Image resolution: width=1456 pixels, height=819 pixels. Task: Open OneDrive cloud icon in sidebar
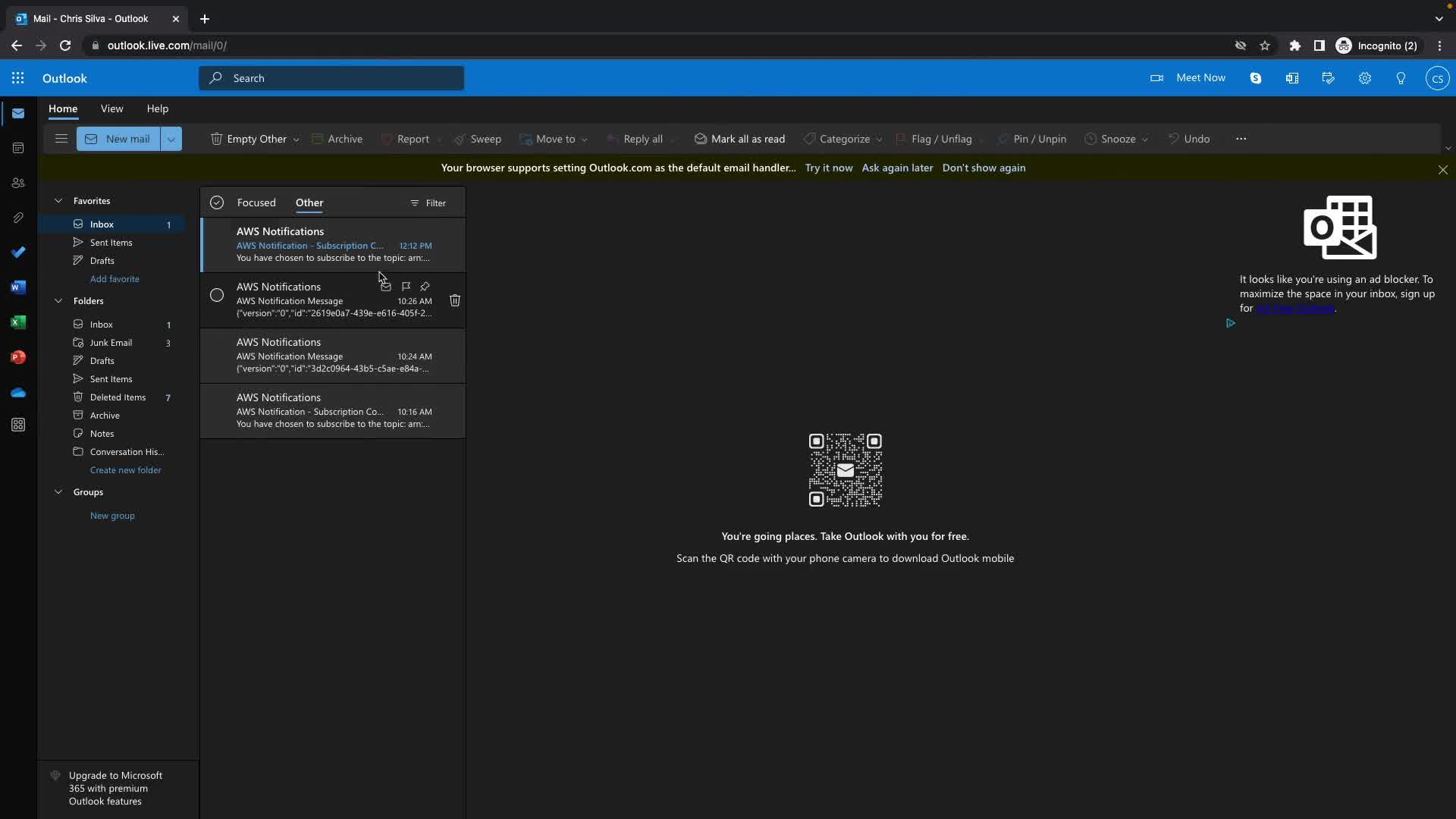pos(18,392)
